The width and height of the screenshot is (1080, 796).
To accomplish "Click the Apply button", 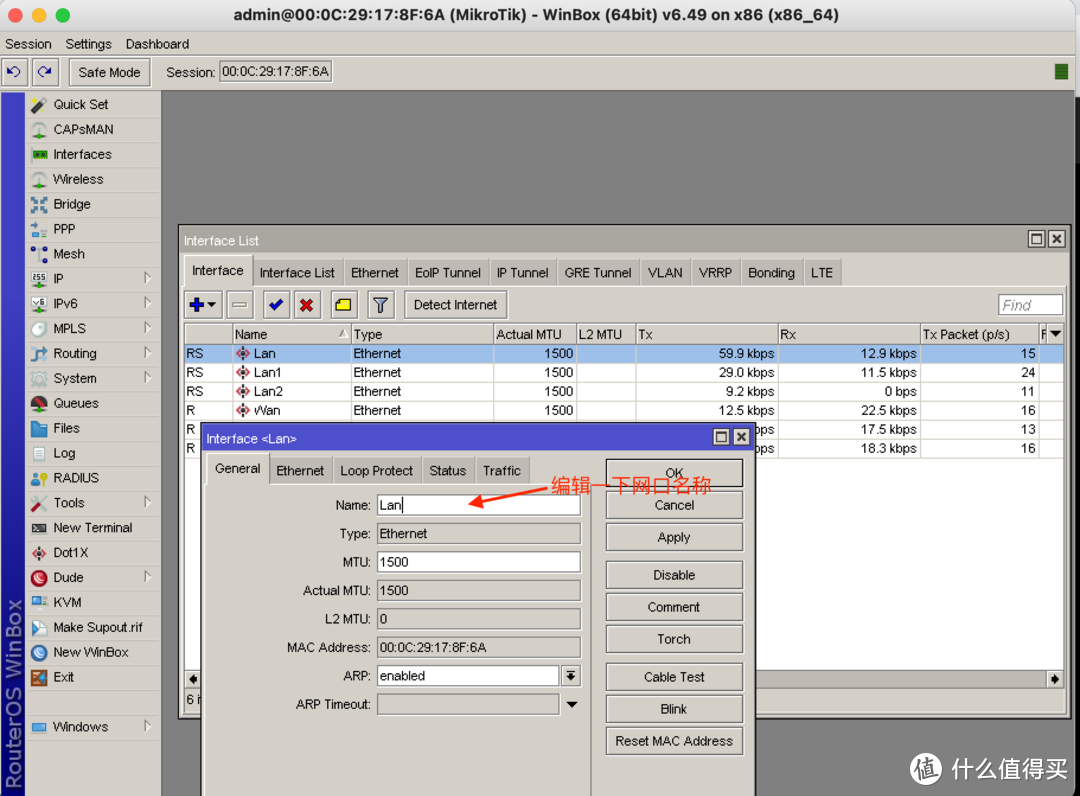I will click(x=674, y=537).
